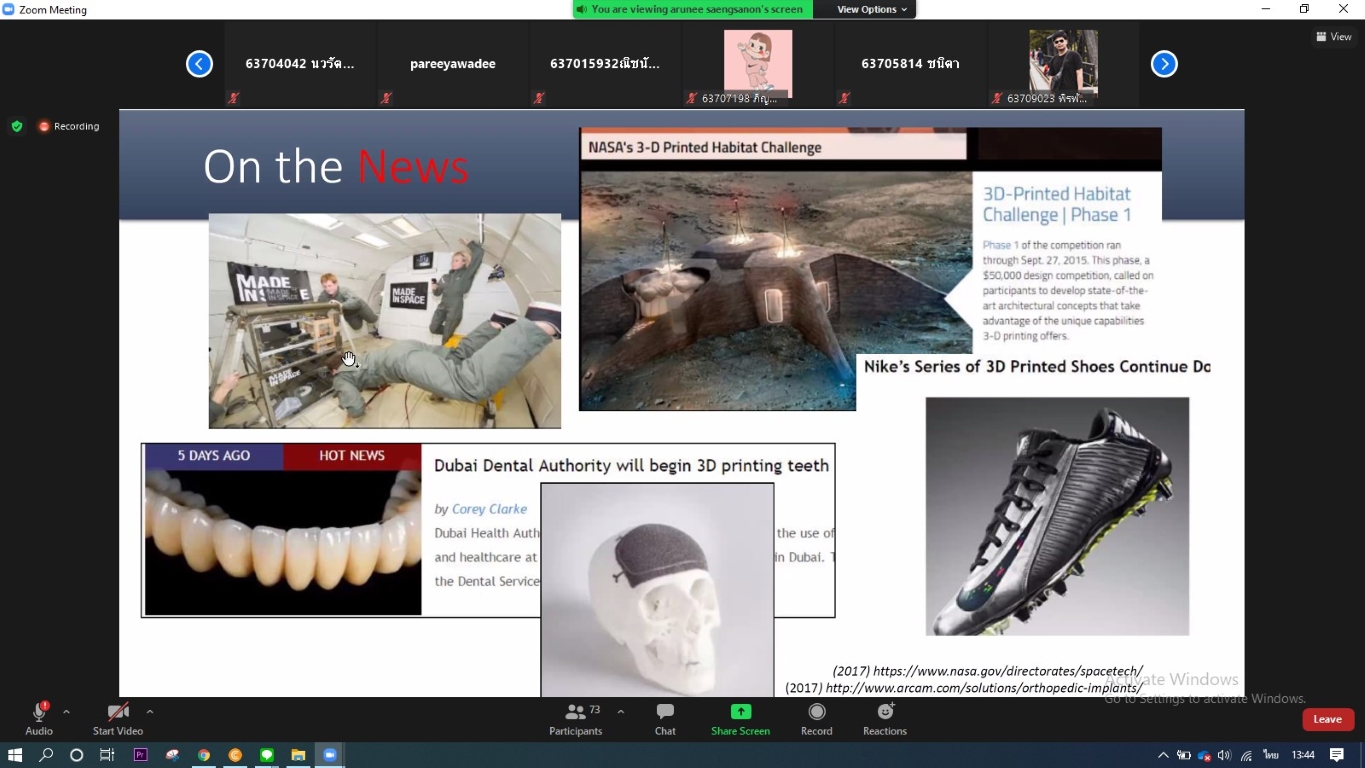Select participant tile 63705814

coord(910,64)
